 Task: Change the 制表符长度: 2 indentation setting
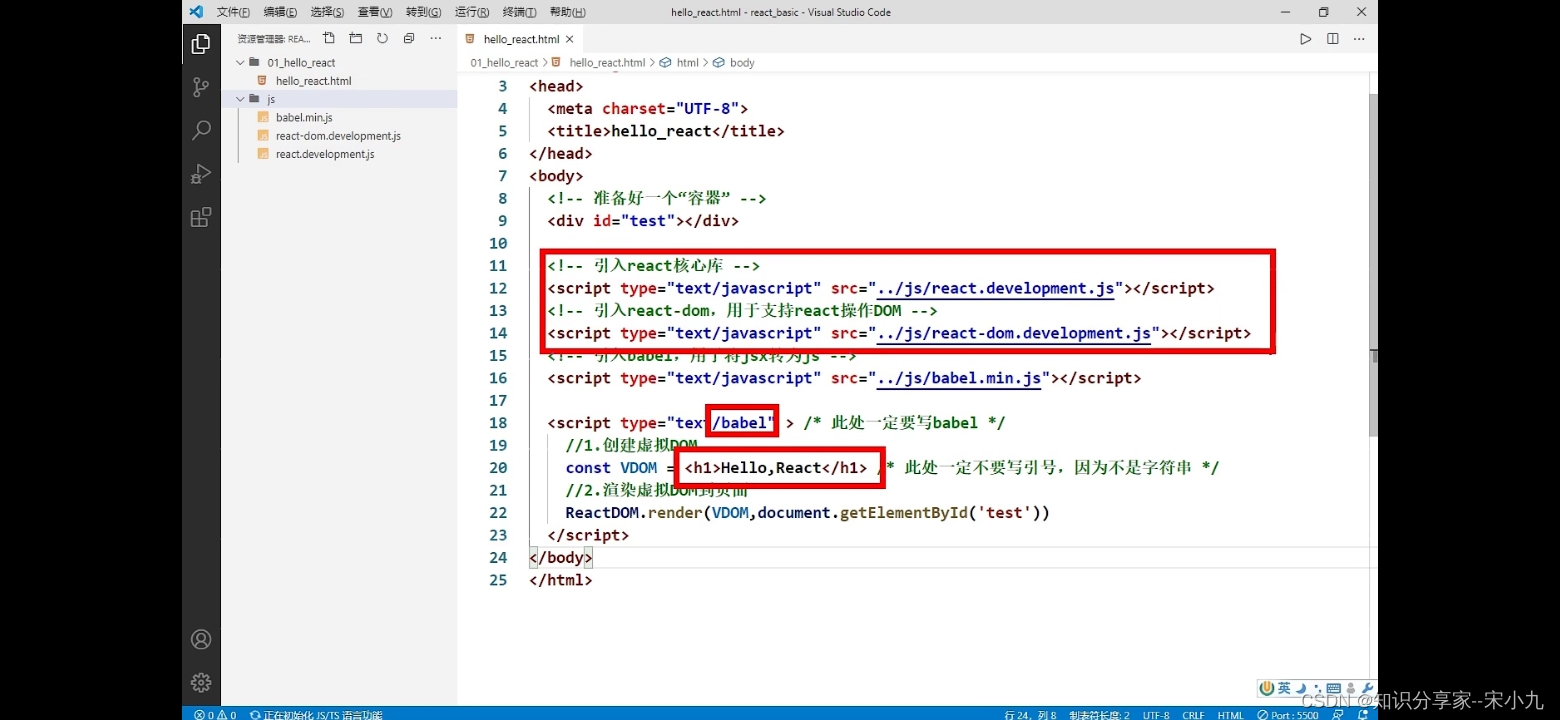(1099, 714)
